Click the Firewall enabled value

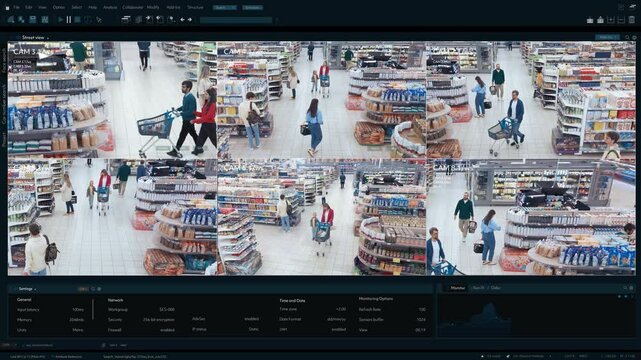pos(167,330)
